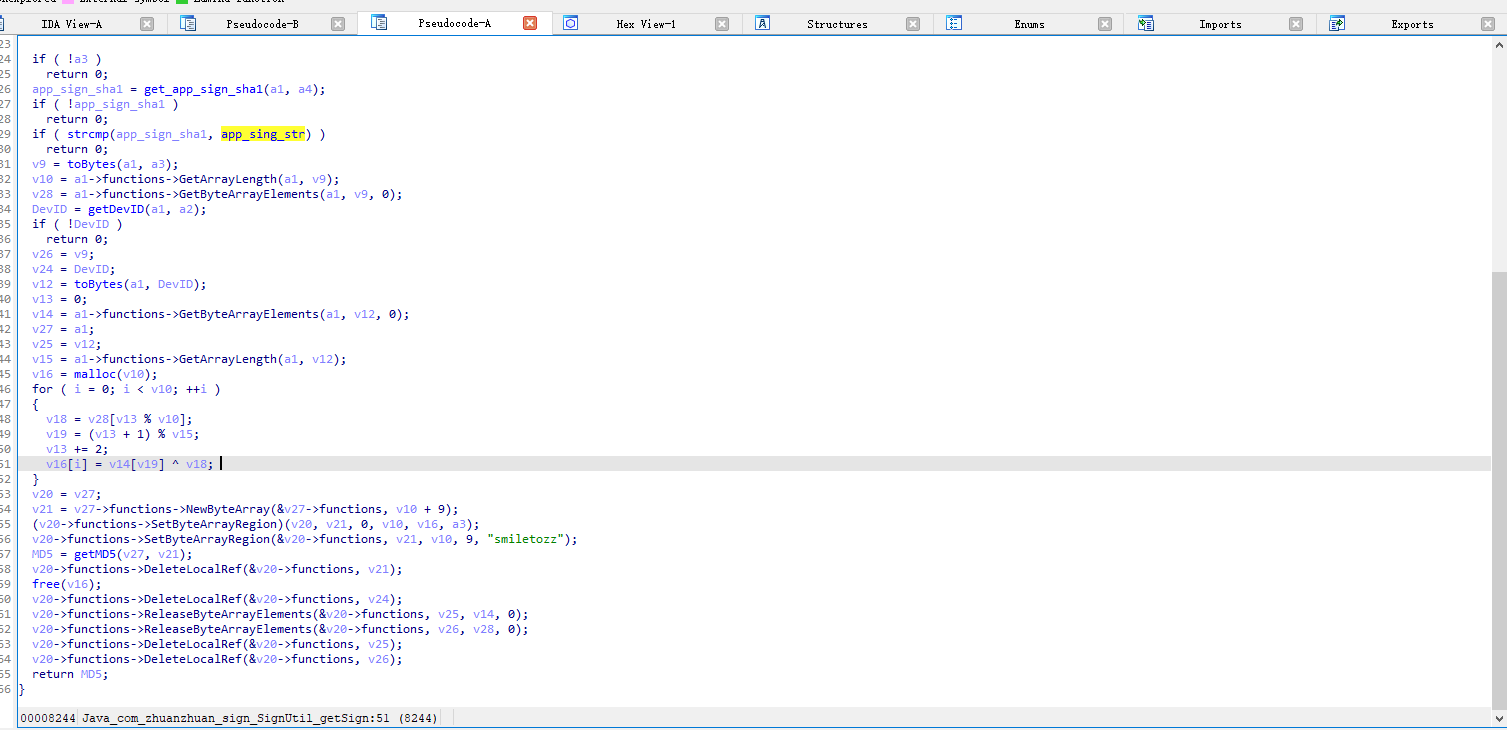The height and width of the screenshot is (730, 1507).
Task: Close the Pseudocode-A tab
Action: [530, 23]
